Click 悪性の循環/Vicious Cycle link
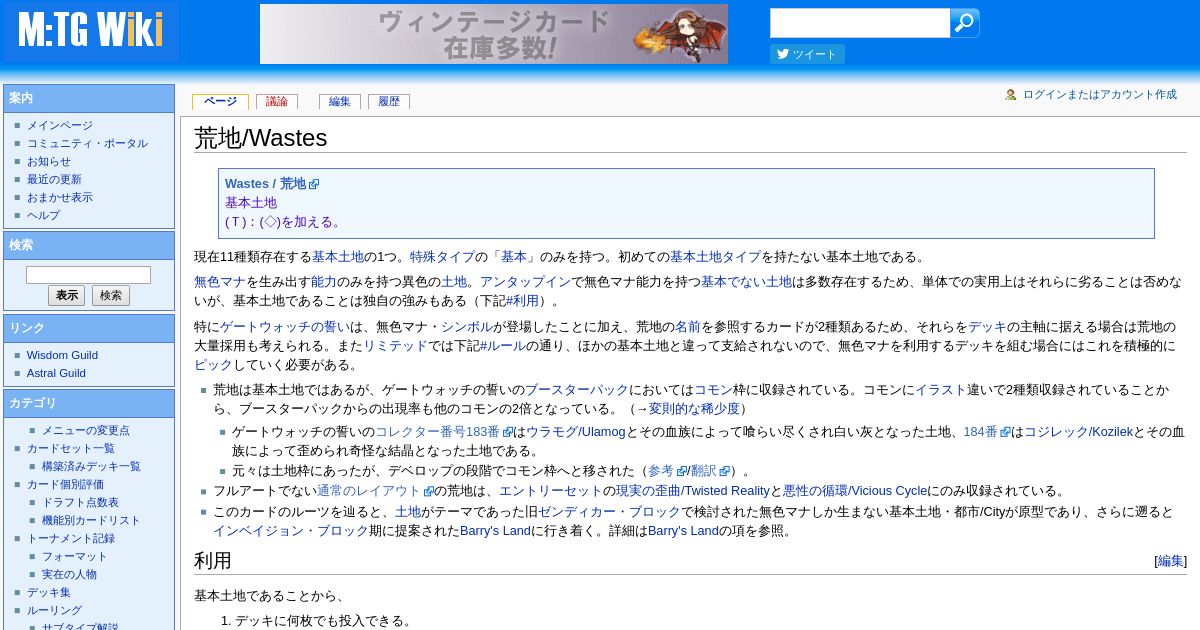The width and height of the screenshot is (1200, 630). tap(855, 491)
